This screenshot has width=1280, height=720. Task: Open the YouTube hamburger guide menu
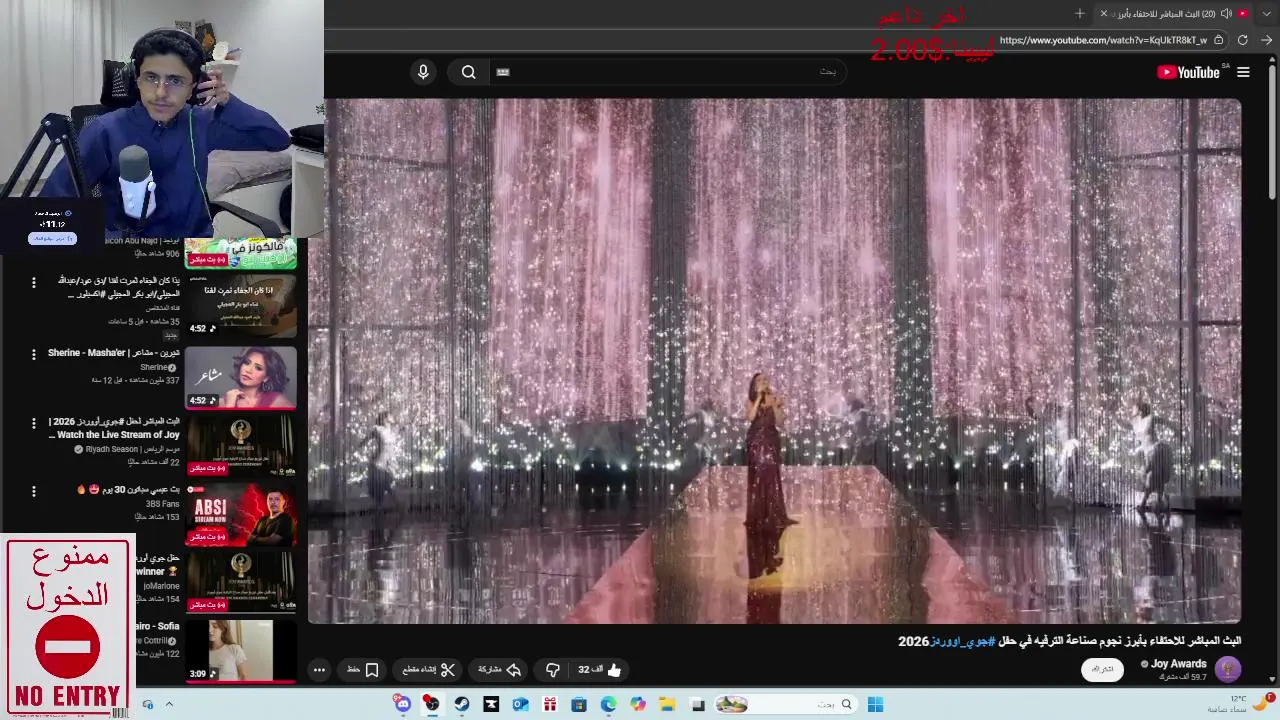pos(1243,72)
